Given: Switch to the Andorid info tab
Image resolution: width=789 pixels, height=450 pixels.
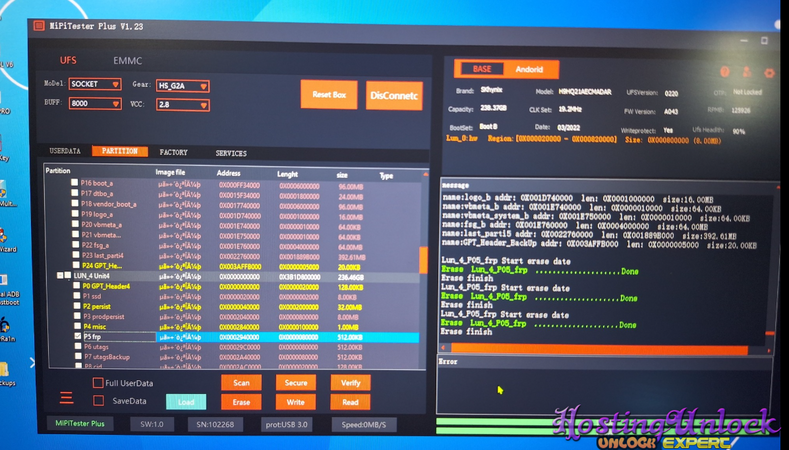Looking at the screenshot, I should 529,69.
